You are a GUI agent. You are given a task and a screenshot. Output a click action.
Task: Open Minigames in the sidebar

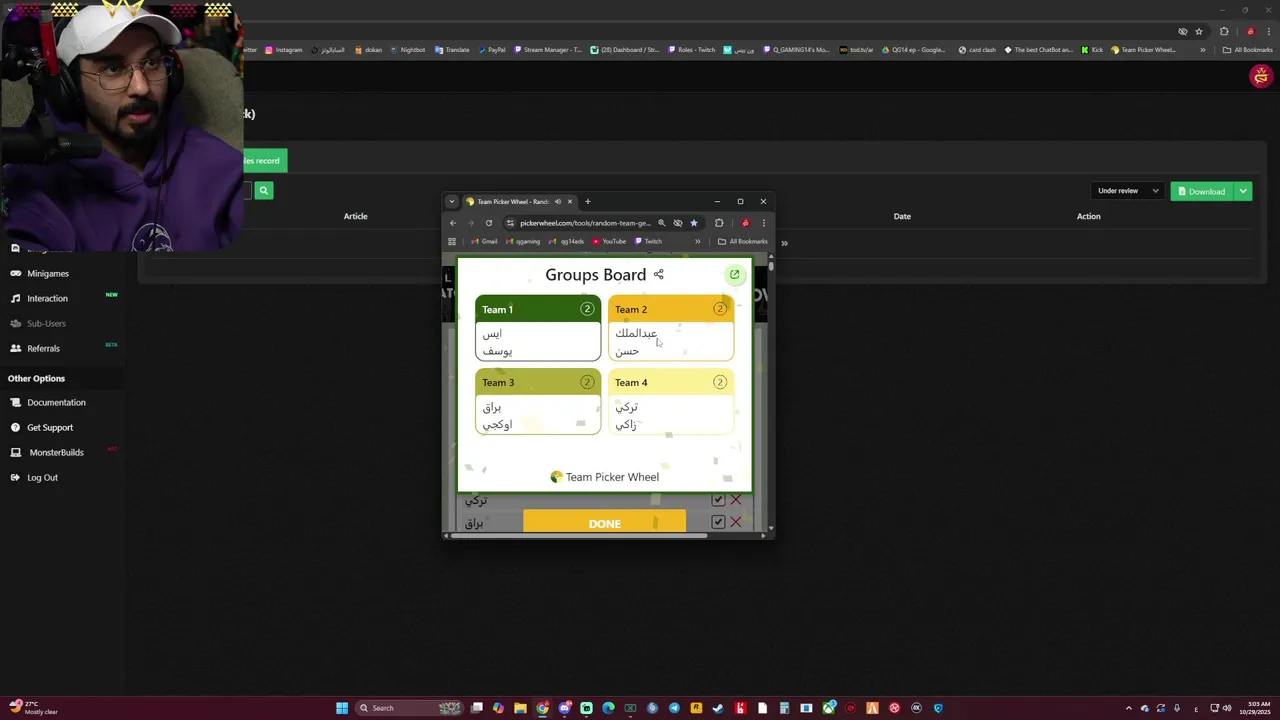48,273
